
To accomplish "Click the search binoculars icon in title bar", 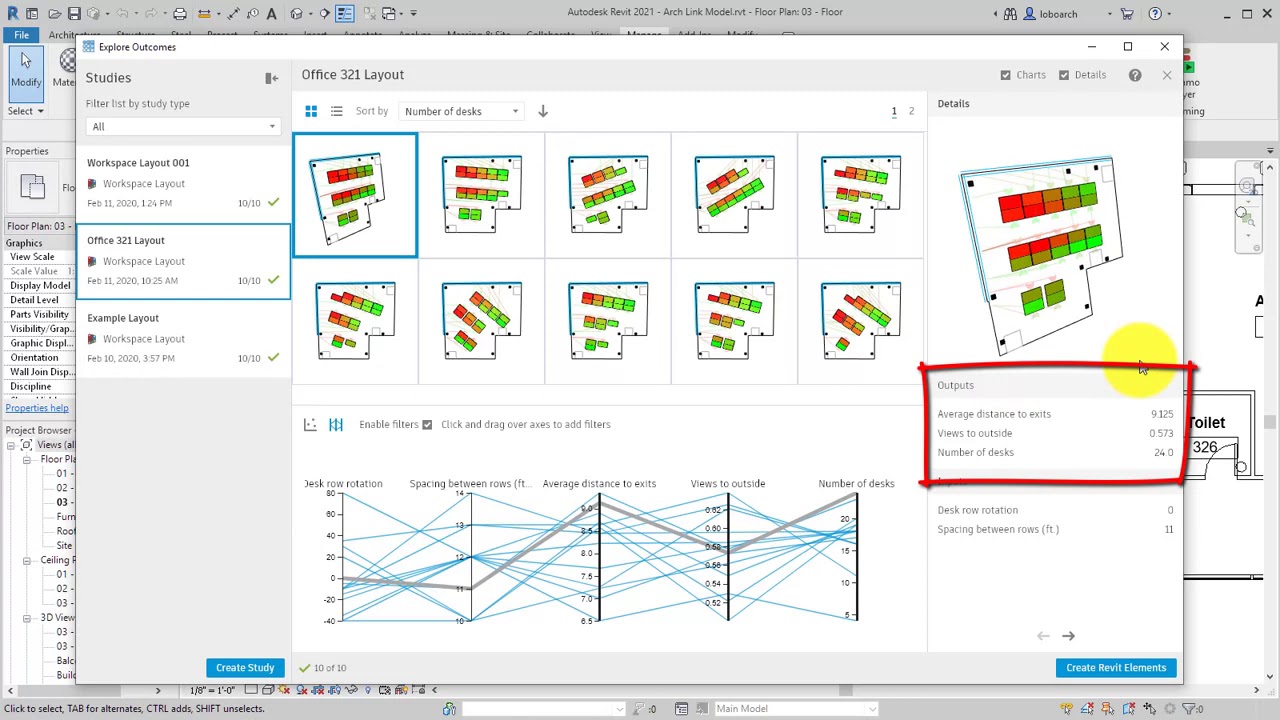I will 1010,13.
